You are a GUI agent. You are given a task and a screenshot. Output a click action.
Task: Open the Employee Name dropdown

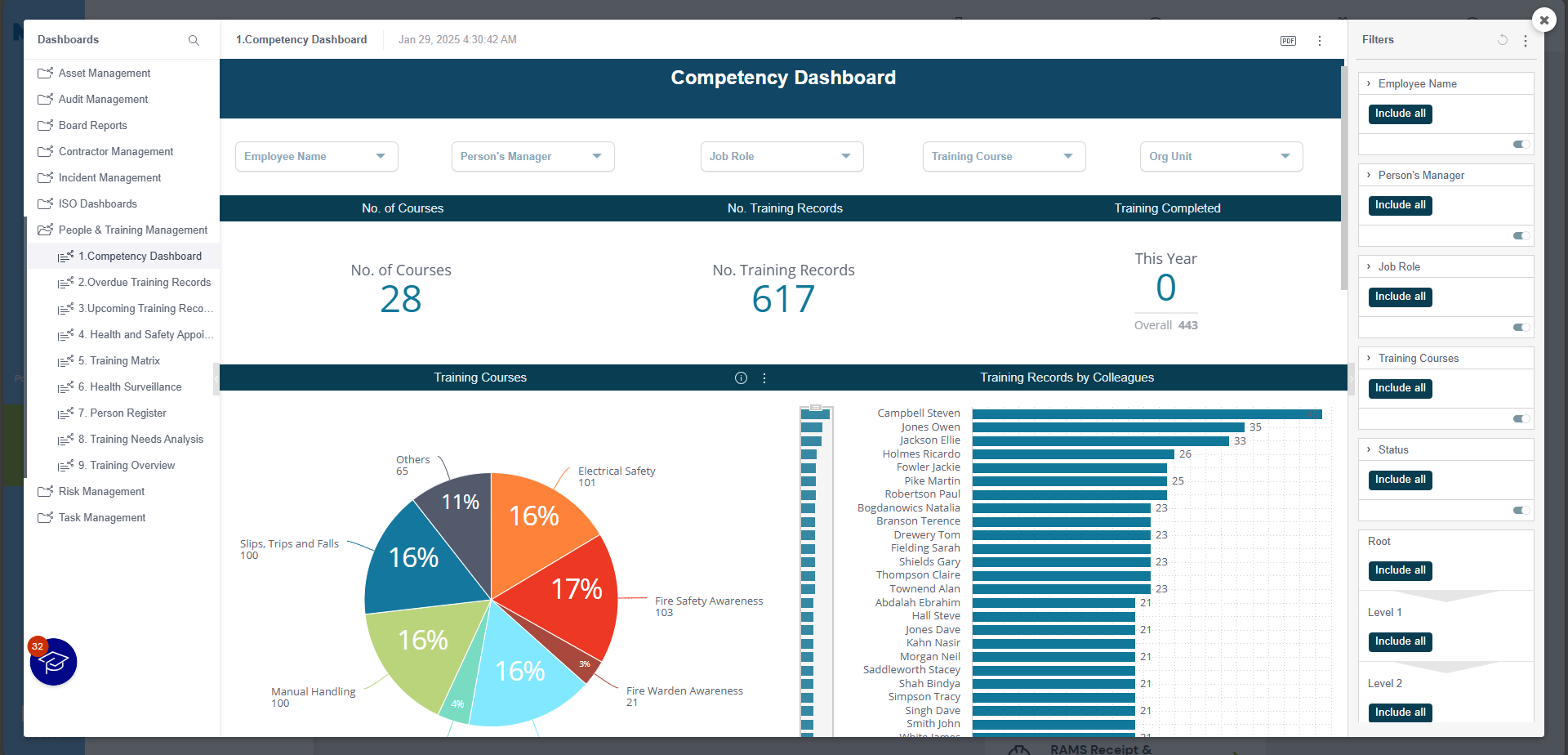316,157
